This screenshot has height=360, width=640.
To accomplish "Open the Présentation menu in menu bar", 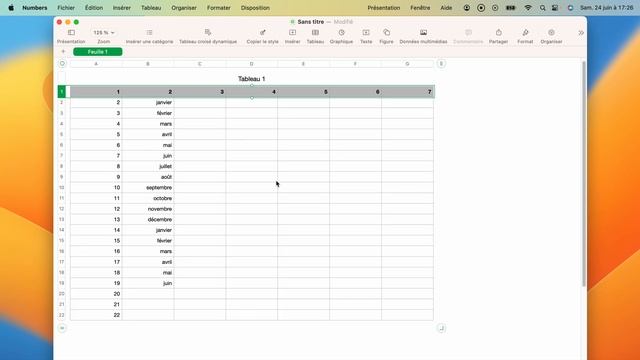I will pyautogui.click(x=384, y=8).
